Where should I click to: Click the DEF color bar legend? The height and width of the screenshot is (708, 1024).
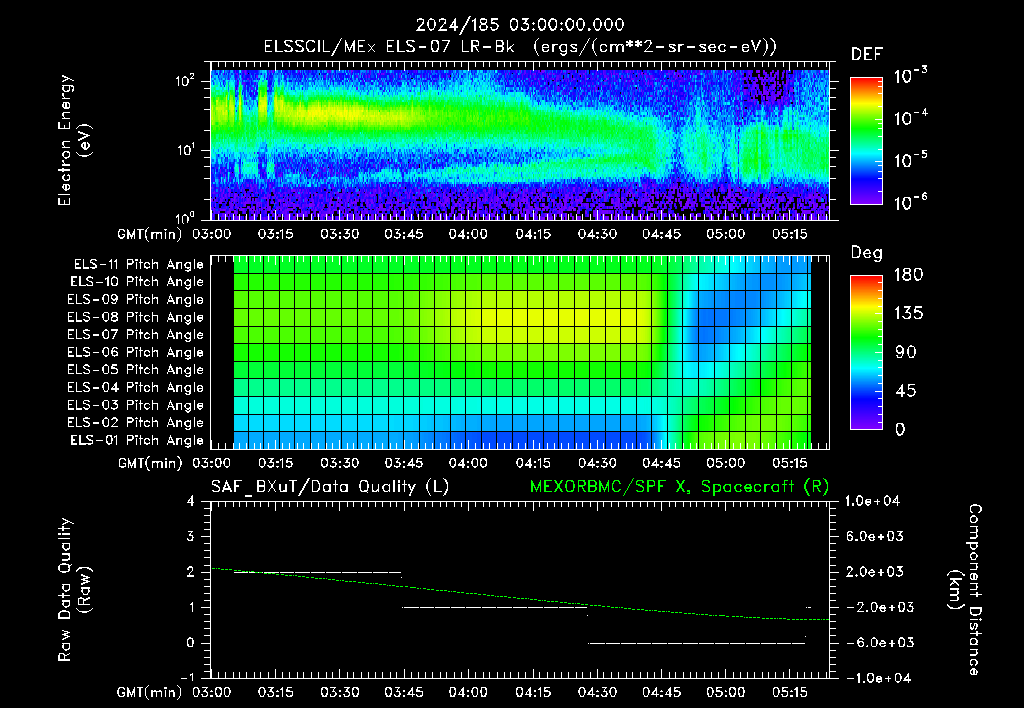[866, 141]
